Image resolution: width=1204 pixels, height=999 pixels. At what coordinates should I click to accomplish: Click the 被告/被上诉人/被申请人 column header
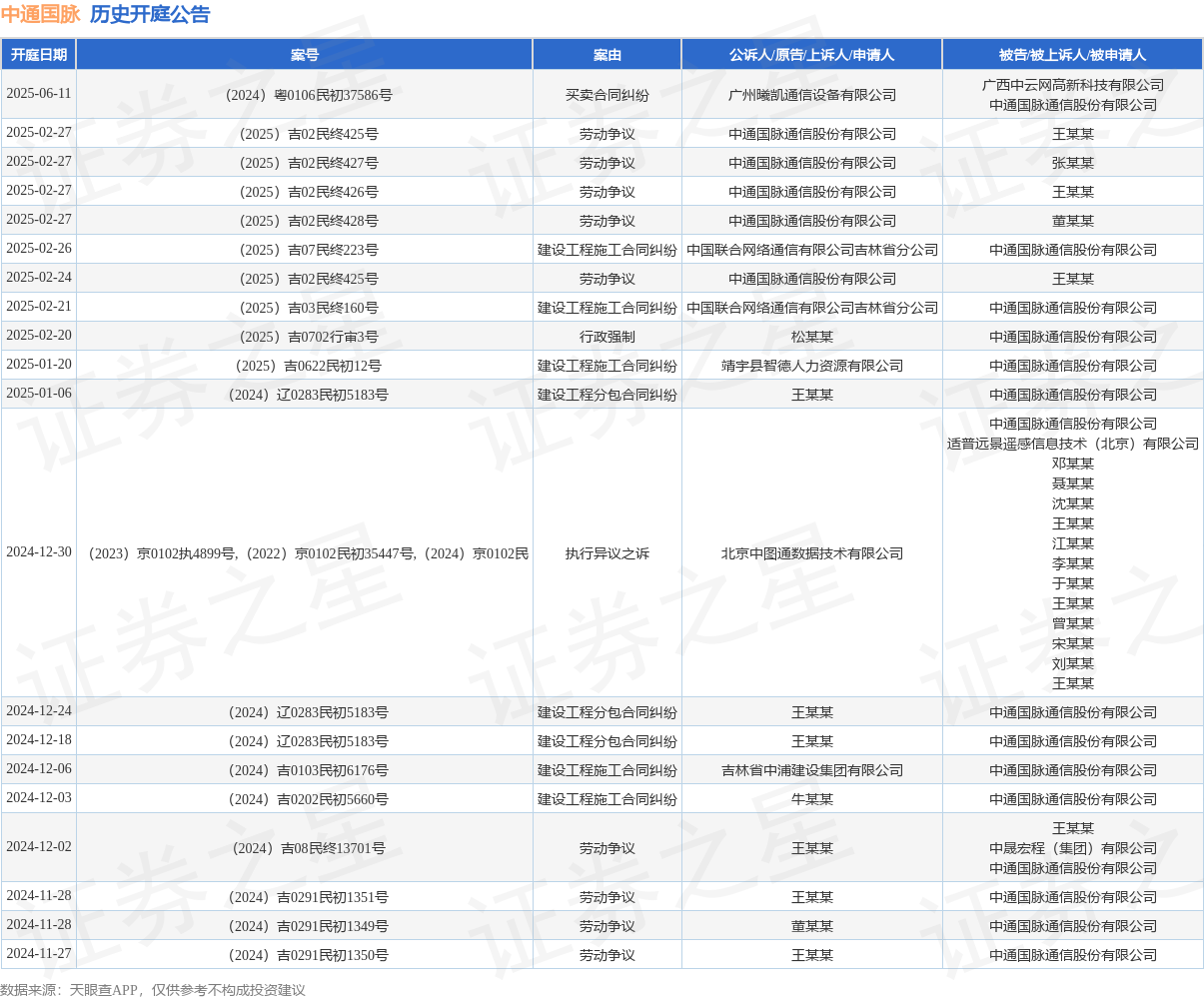pyautogui.click(x=1073, y=55)
